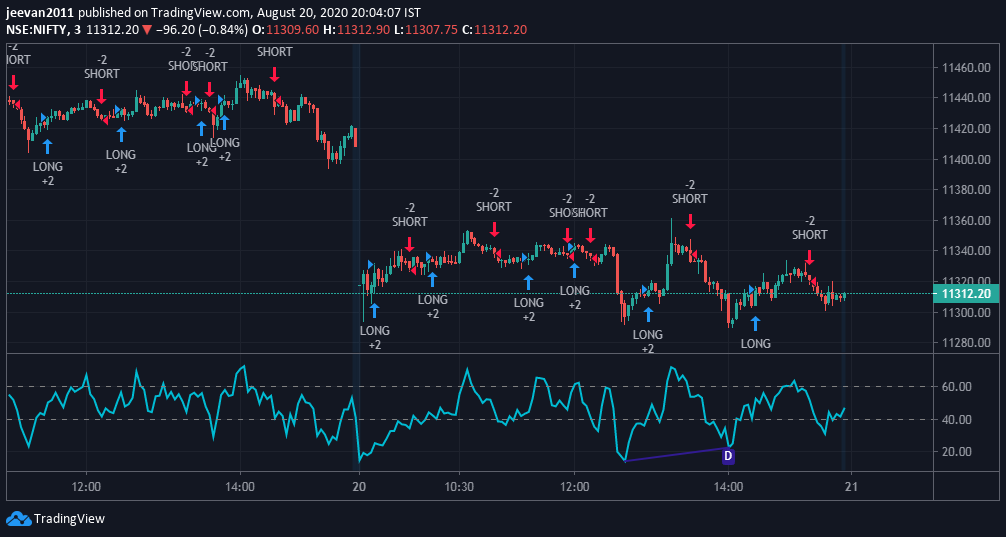
Task: Click the 21 date label on time axis
Action: pos(851,487)
